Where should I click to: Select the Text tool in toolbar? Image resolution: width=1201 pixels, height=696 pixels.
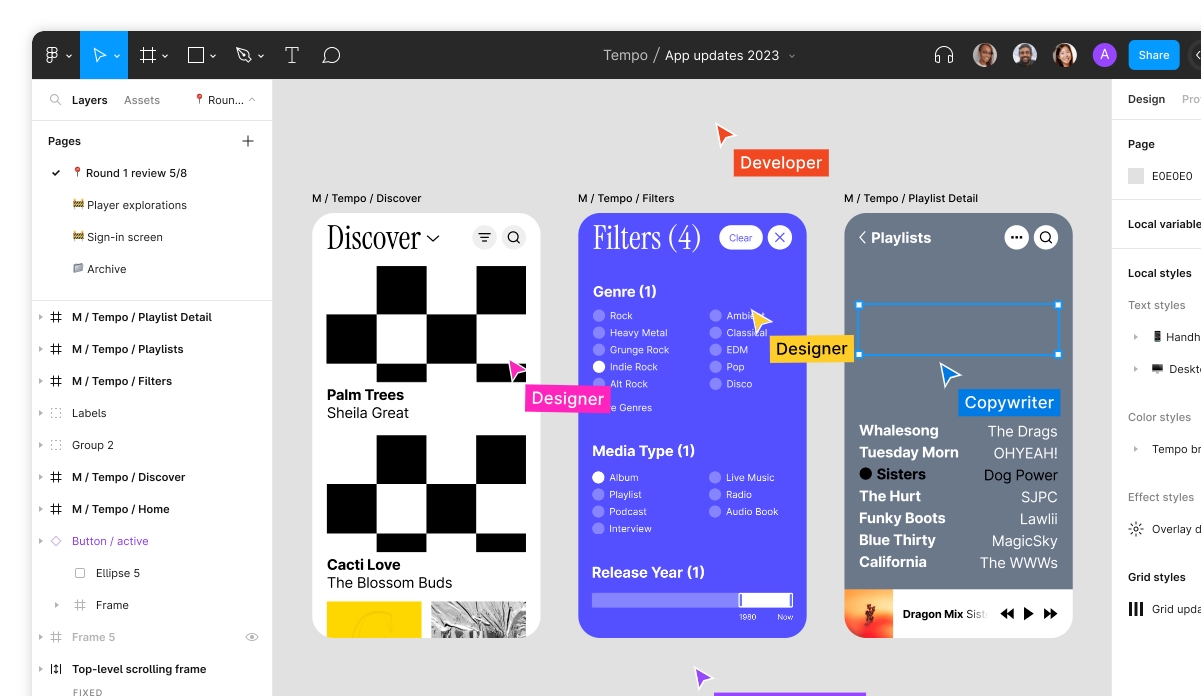coord(292,55)
